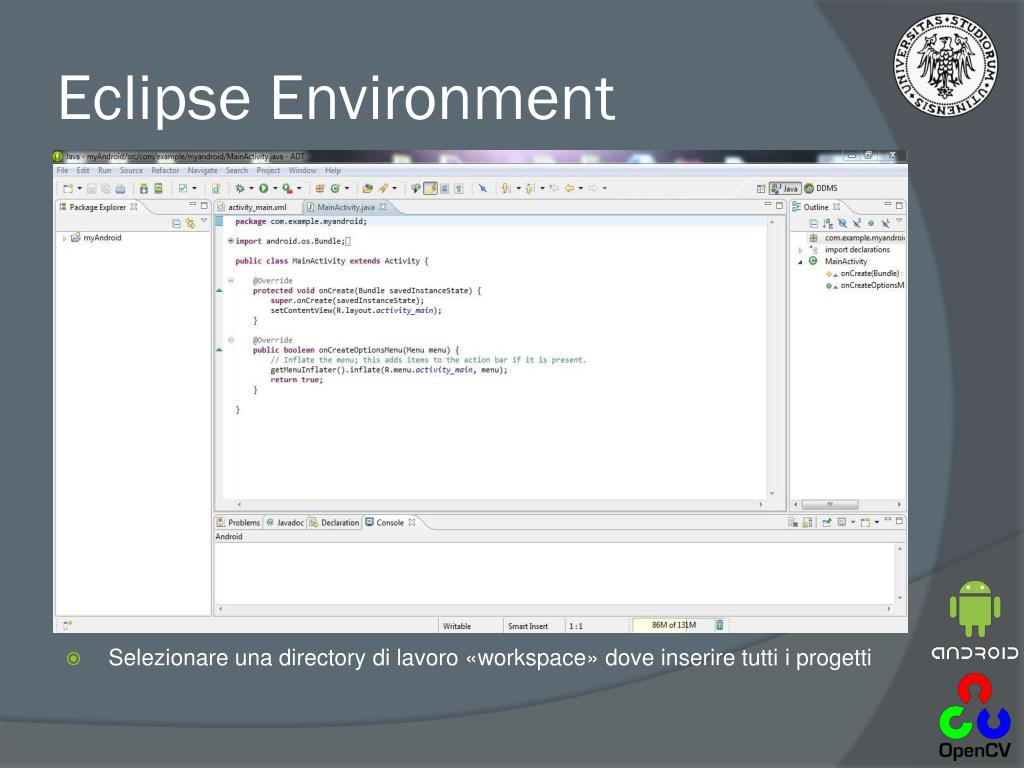Click the Debug bug icon
1024x768 pixels.
tap(240, 189)
